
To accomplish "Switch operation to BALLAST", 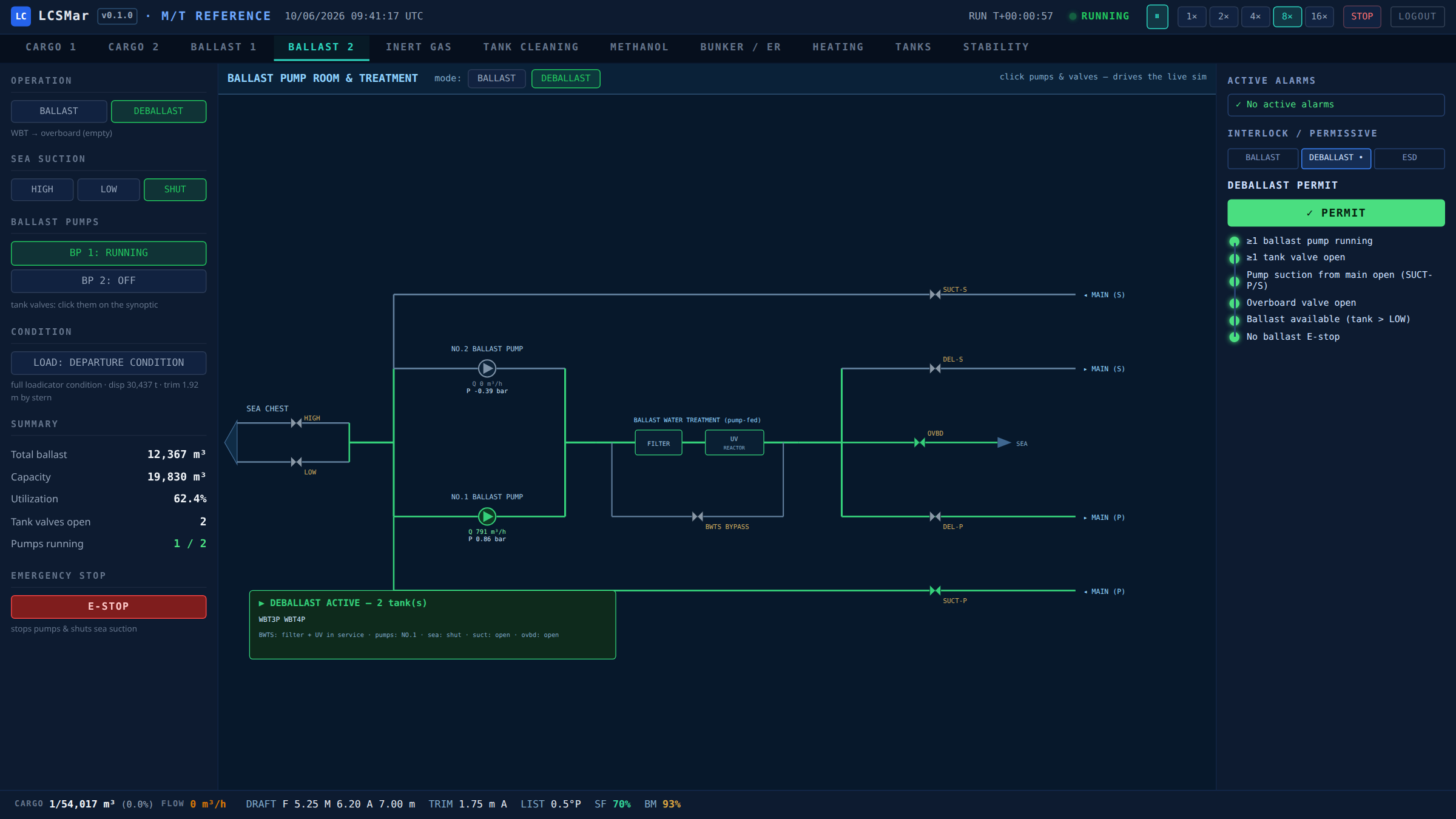I will tap(59, 111).
